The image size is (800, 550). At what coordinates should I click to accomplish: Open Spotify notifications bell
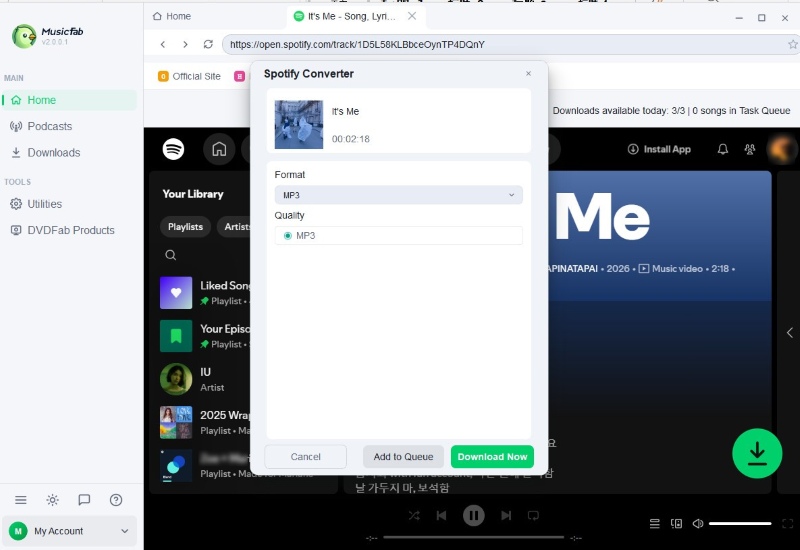(722, 149)
